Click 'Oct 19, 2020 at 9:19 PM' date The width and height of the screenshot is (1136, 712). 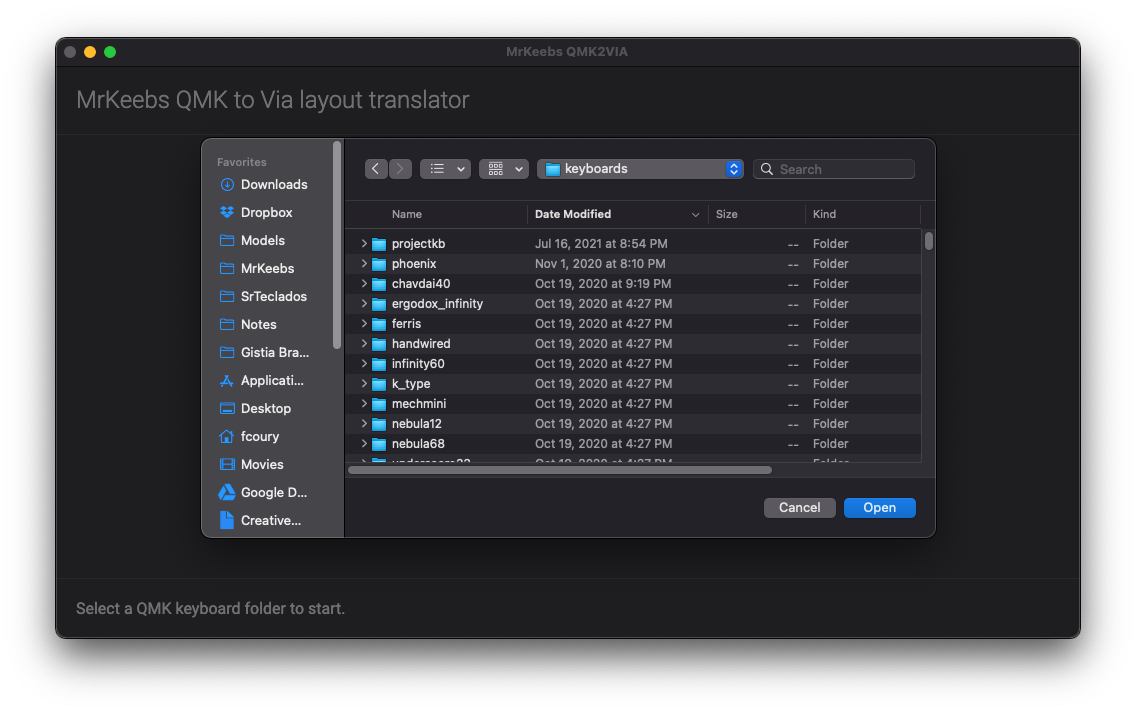603,284
